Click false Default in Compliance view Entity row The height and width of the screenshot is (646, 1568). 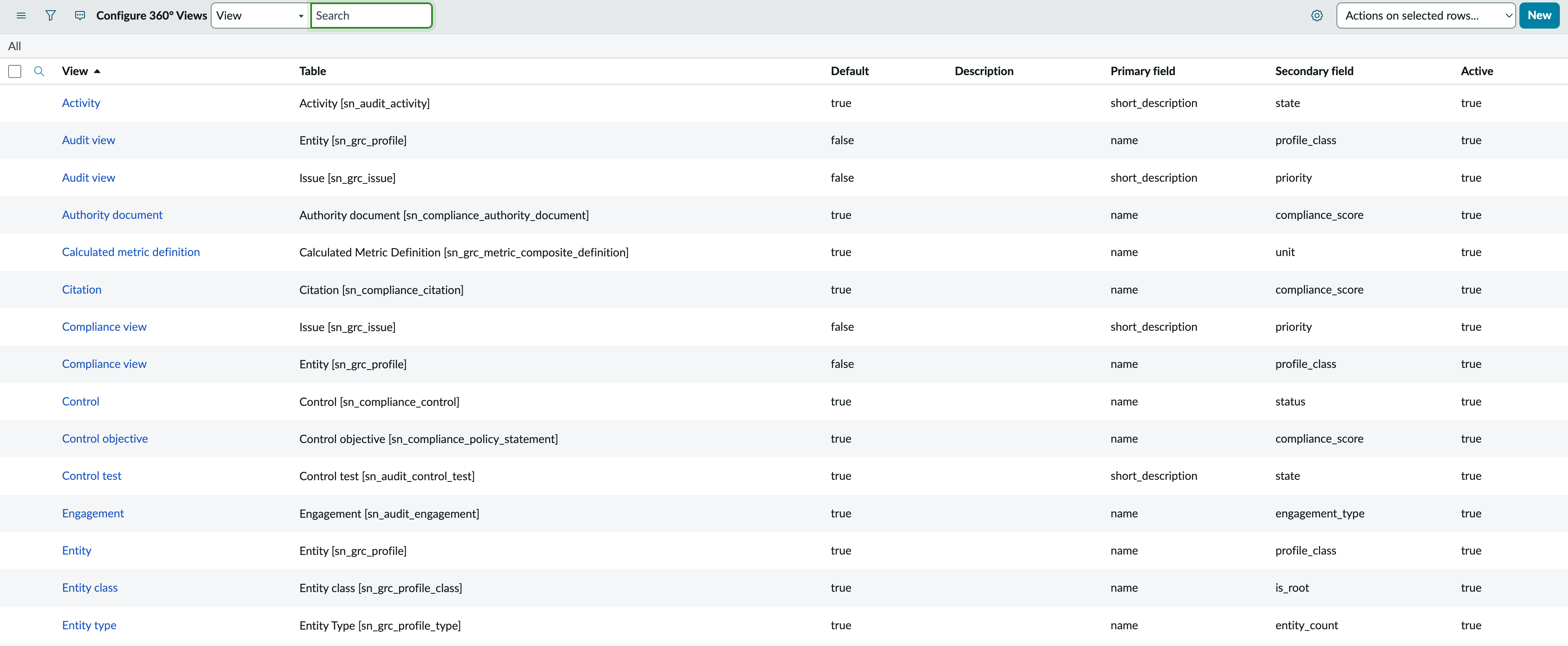tap(842, 364)
